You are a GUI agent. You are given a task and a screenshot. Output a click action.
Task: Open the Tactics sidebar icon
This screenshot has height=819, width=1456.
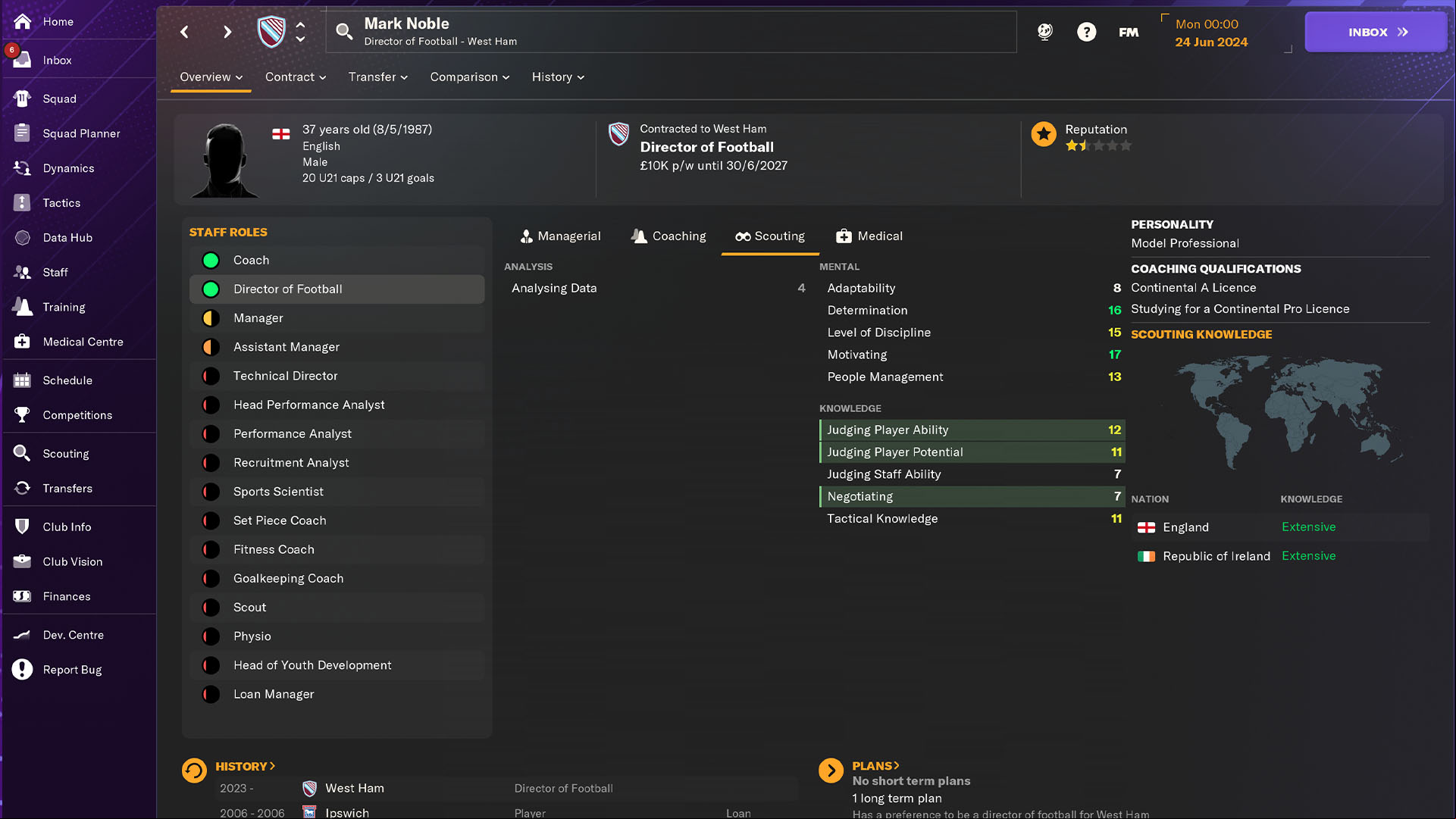(22, 202)
